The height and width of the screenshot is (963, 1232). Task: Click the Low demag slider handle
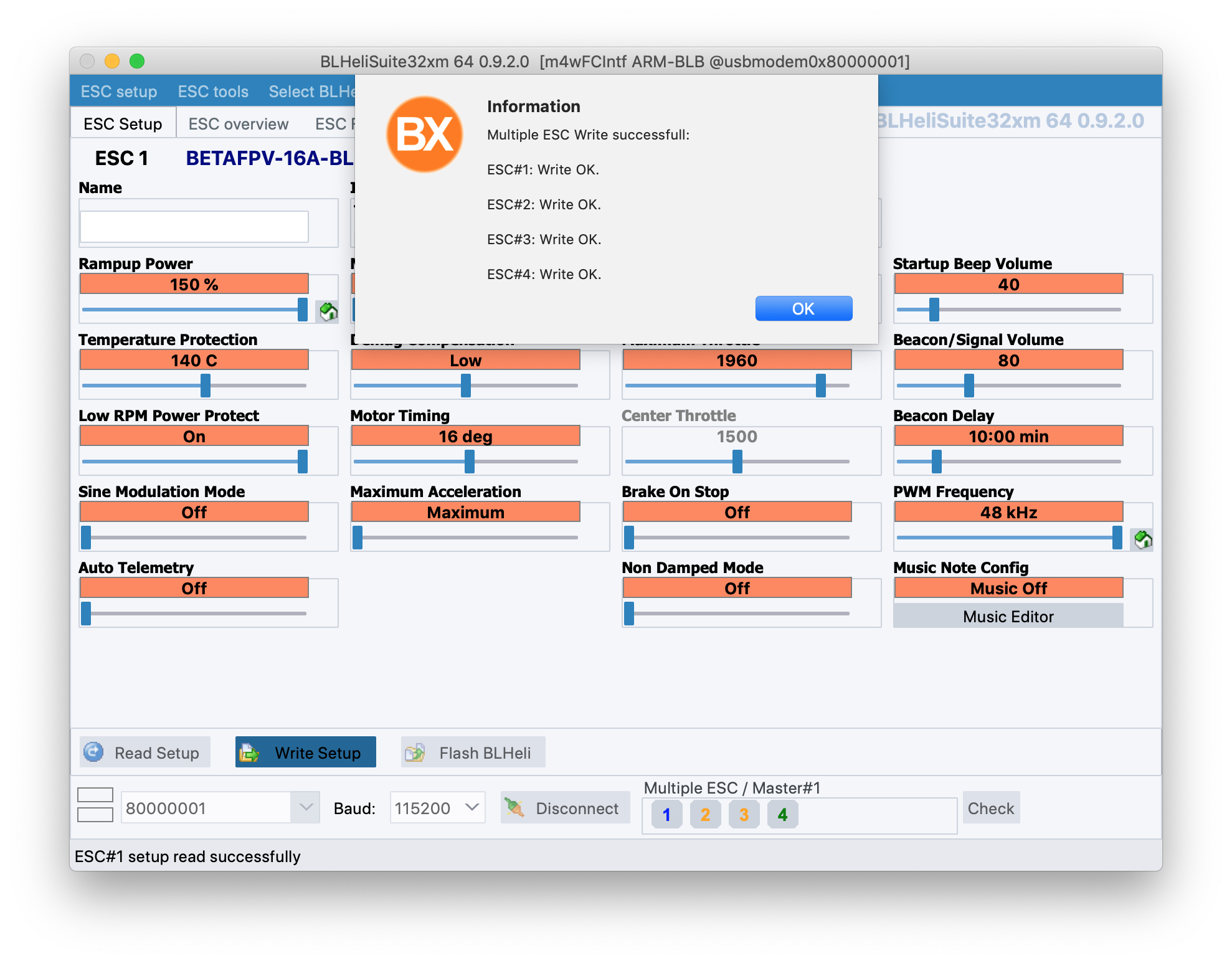pos(466,386)
